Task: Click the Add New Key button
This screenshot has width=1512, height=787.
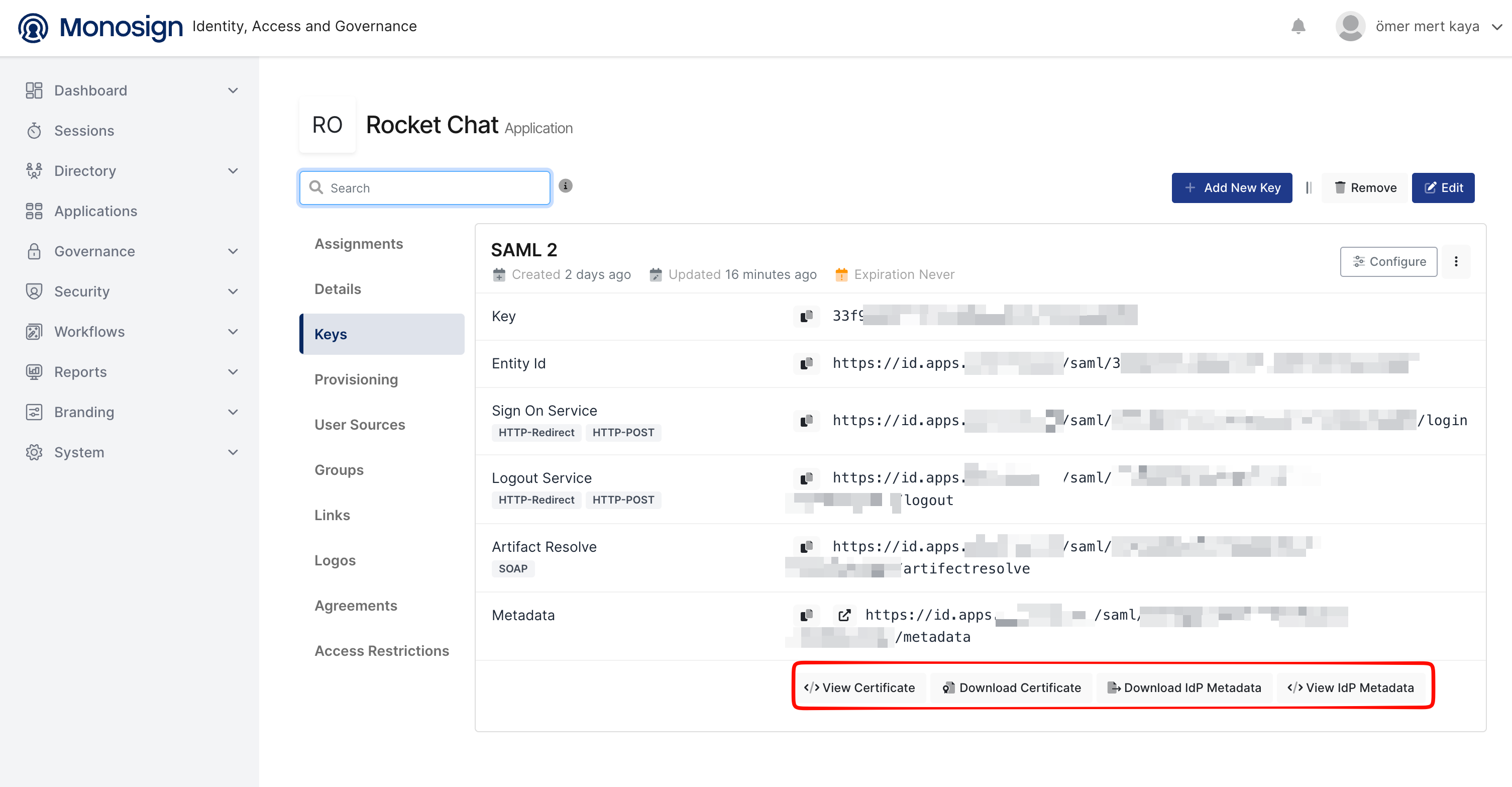Action: tap(1231, 188)
